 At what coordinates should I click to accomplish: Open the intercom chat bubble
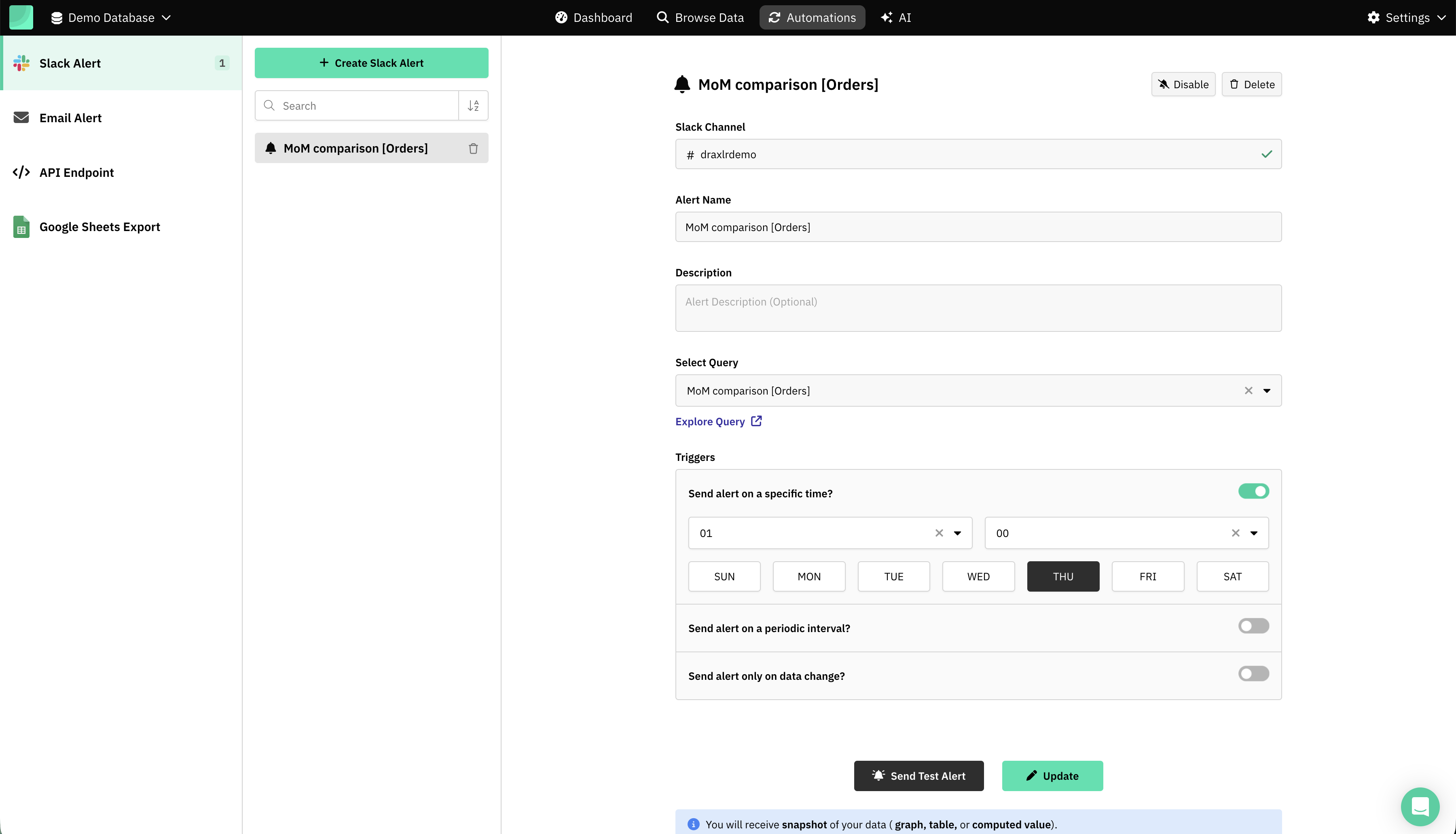click(1420, 806)
